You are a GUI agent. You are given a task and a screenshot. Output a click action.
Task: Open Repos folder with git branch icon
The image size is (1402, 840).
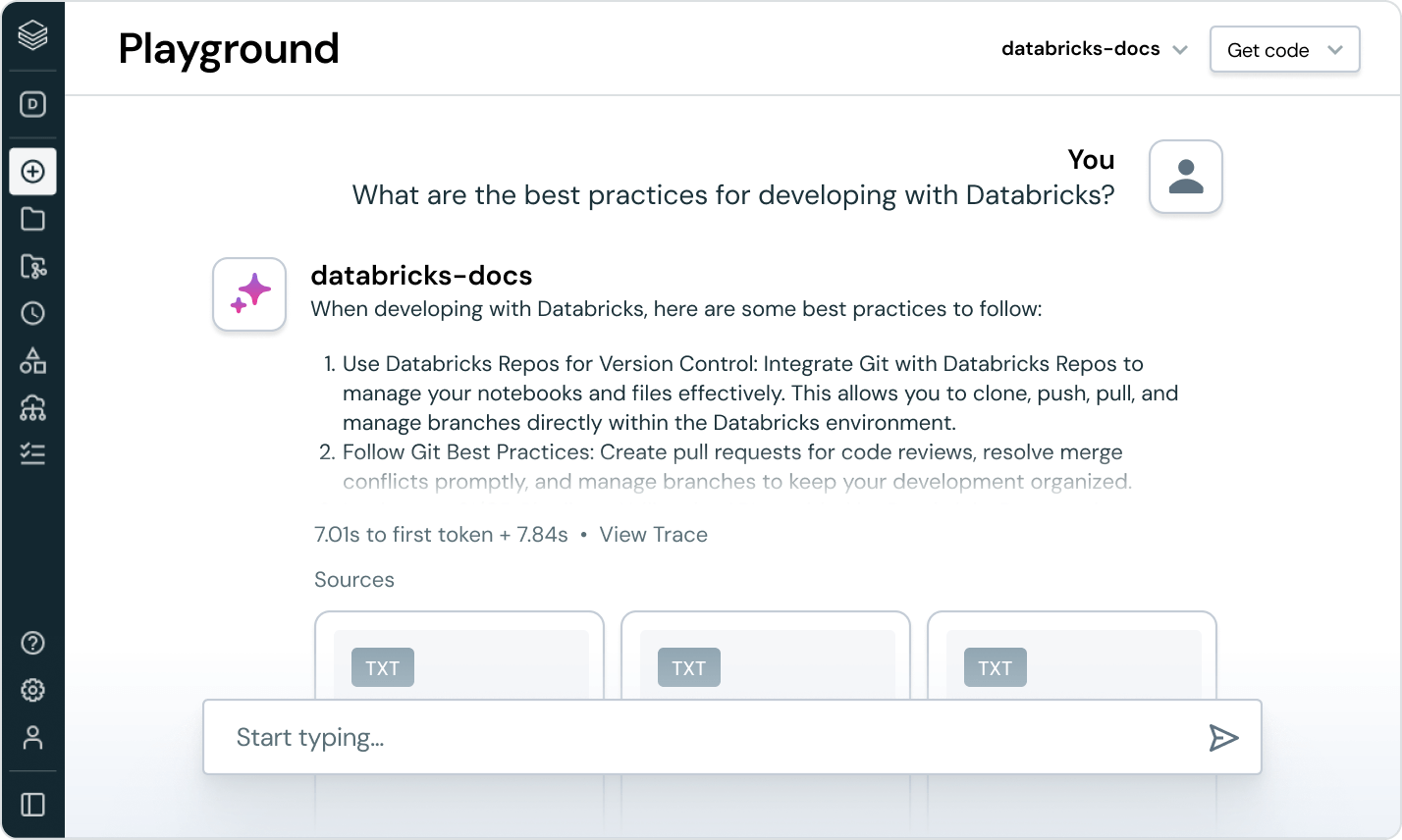pos(33,266)
